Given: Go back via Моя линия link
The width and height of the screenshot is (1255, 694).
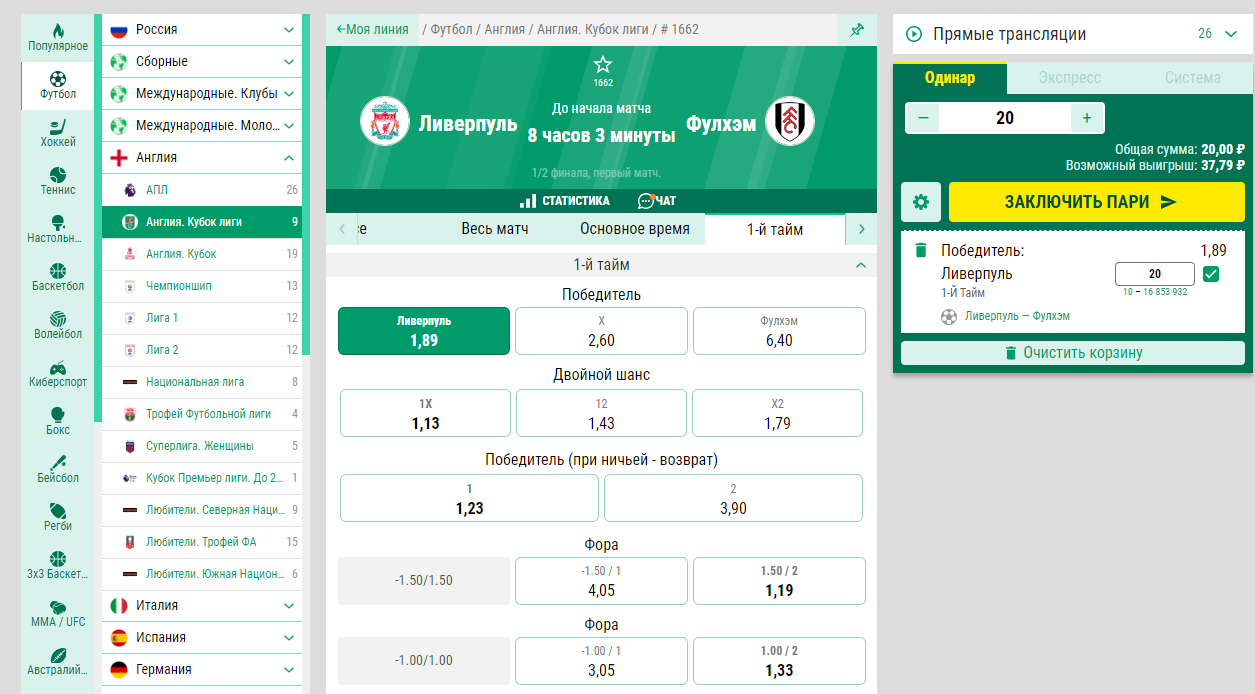Looking at the screenshot, I should pyautogui.click(x=372, y=30).
